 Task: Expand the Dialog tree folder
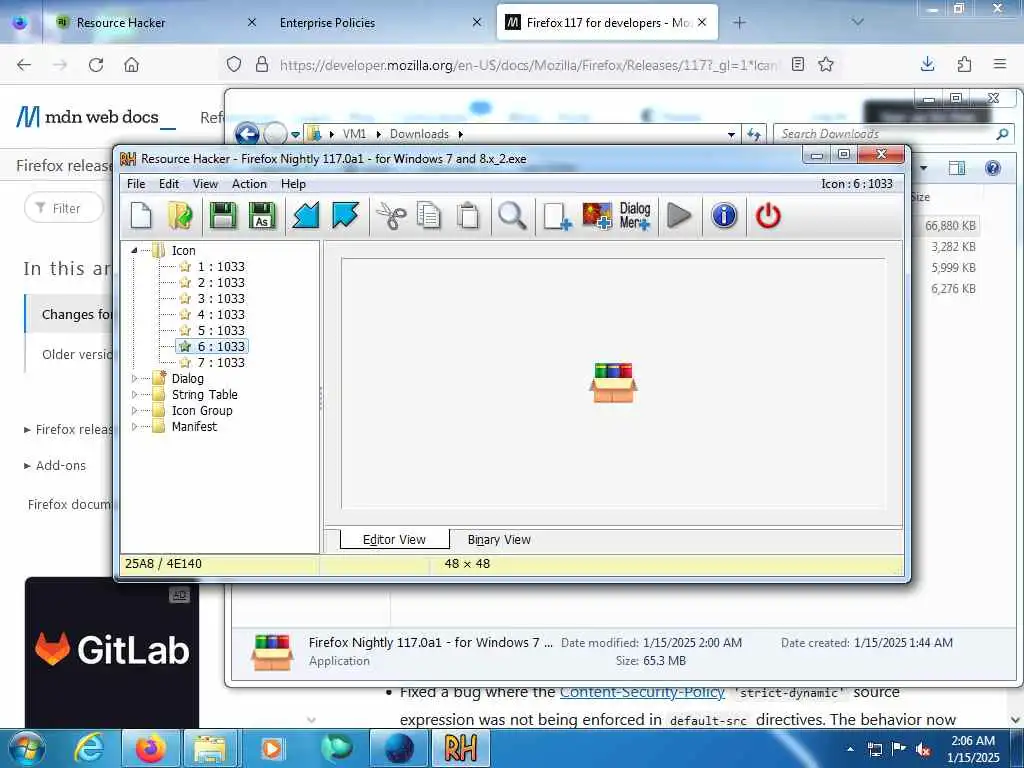click(x=134, y=378)
